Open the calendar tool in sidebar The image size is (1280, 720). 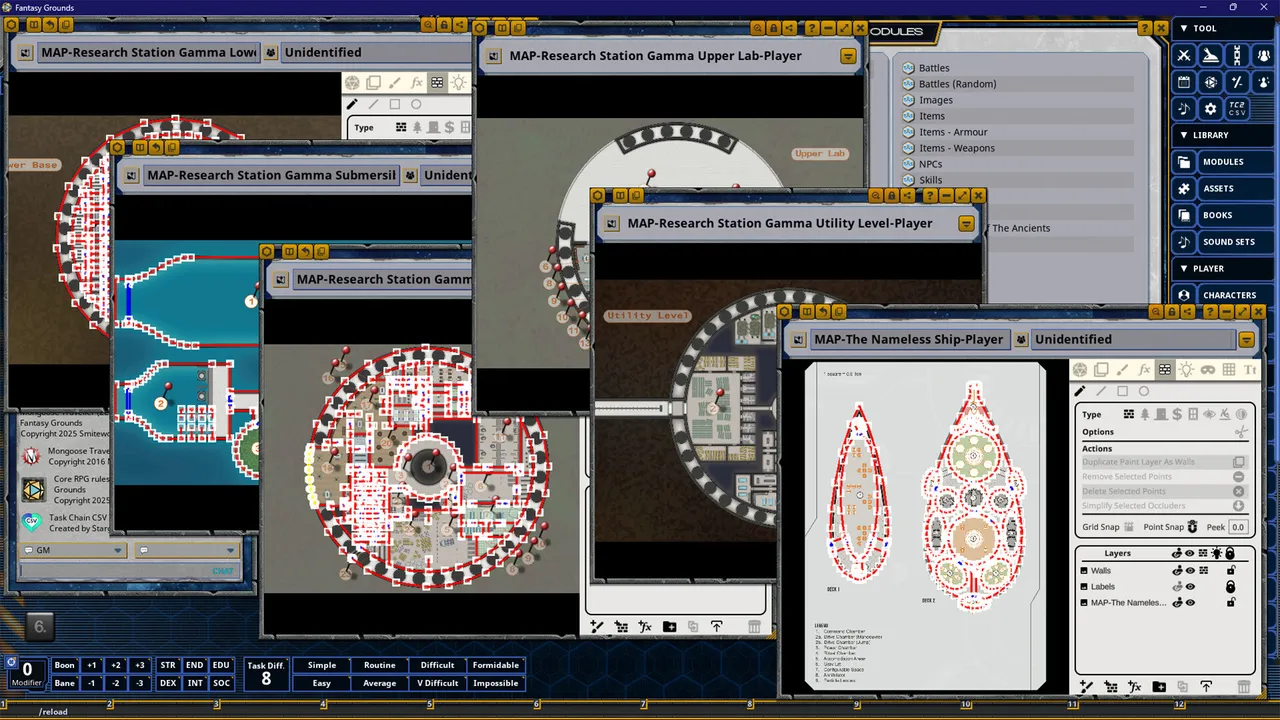(x=1184, y=82)
